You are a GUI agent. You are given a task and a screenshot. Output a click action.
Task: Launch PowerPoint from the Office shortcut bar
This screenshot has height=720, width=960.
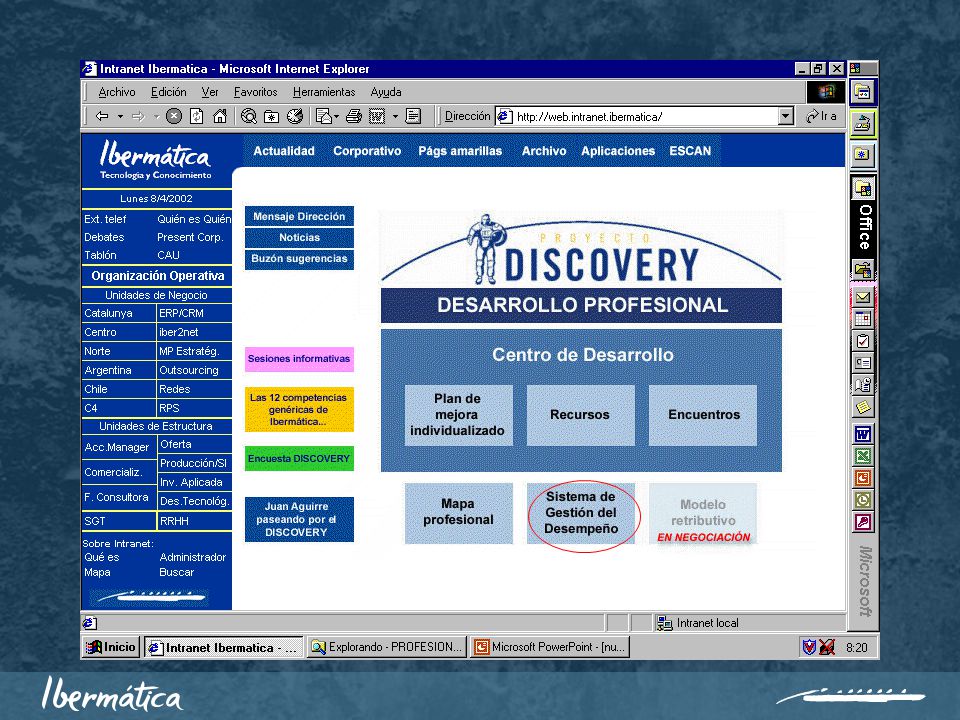863,478
